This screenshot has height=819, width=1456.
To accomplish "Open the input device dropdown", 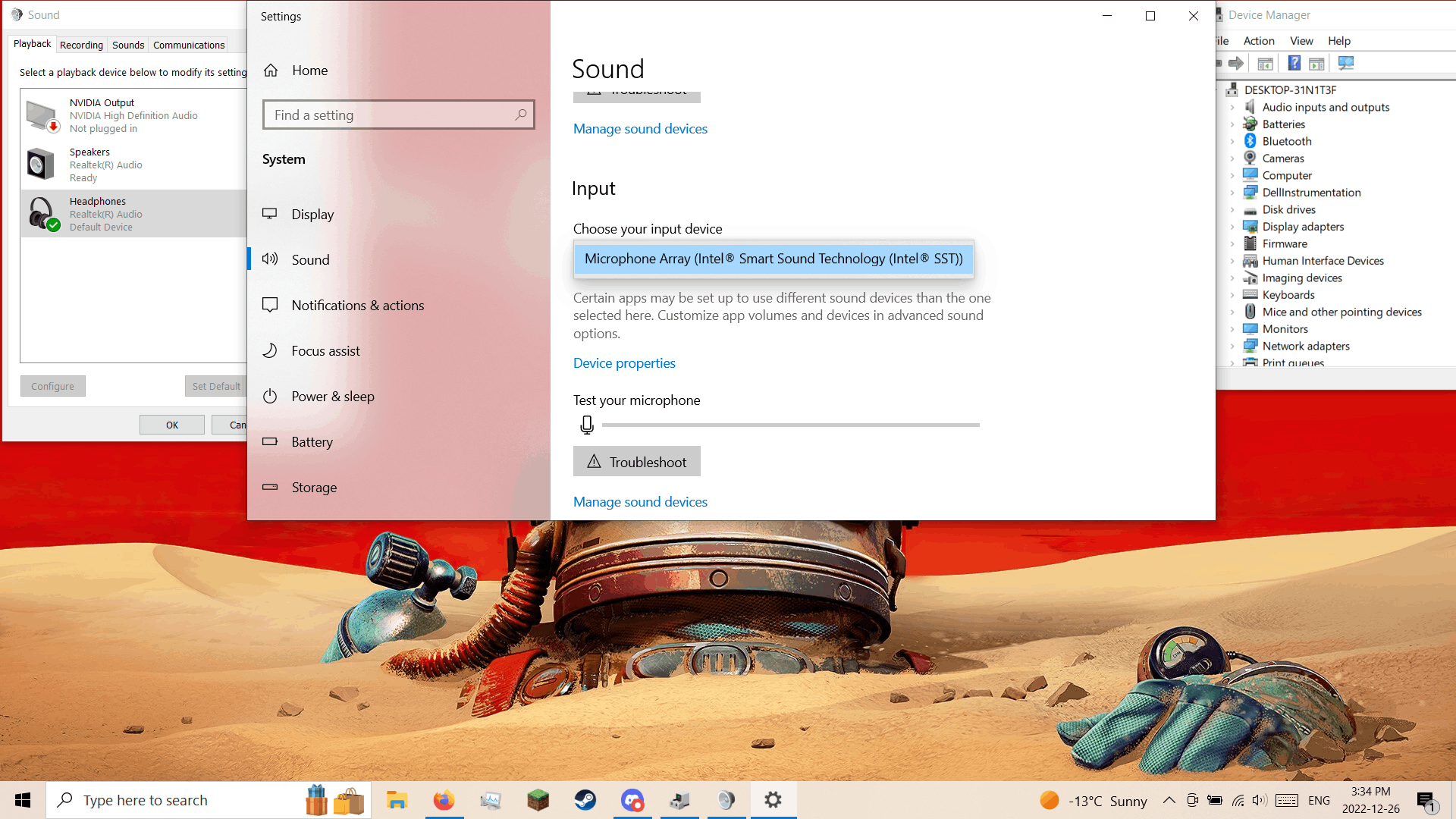I will (773, 259).
